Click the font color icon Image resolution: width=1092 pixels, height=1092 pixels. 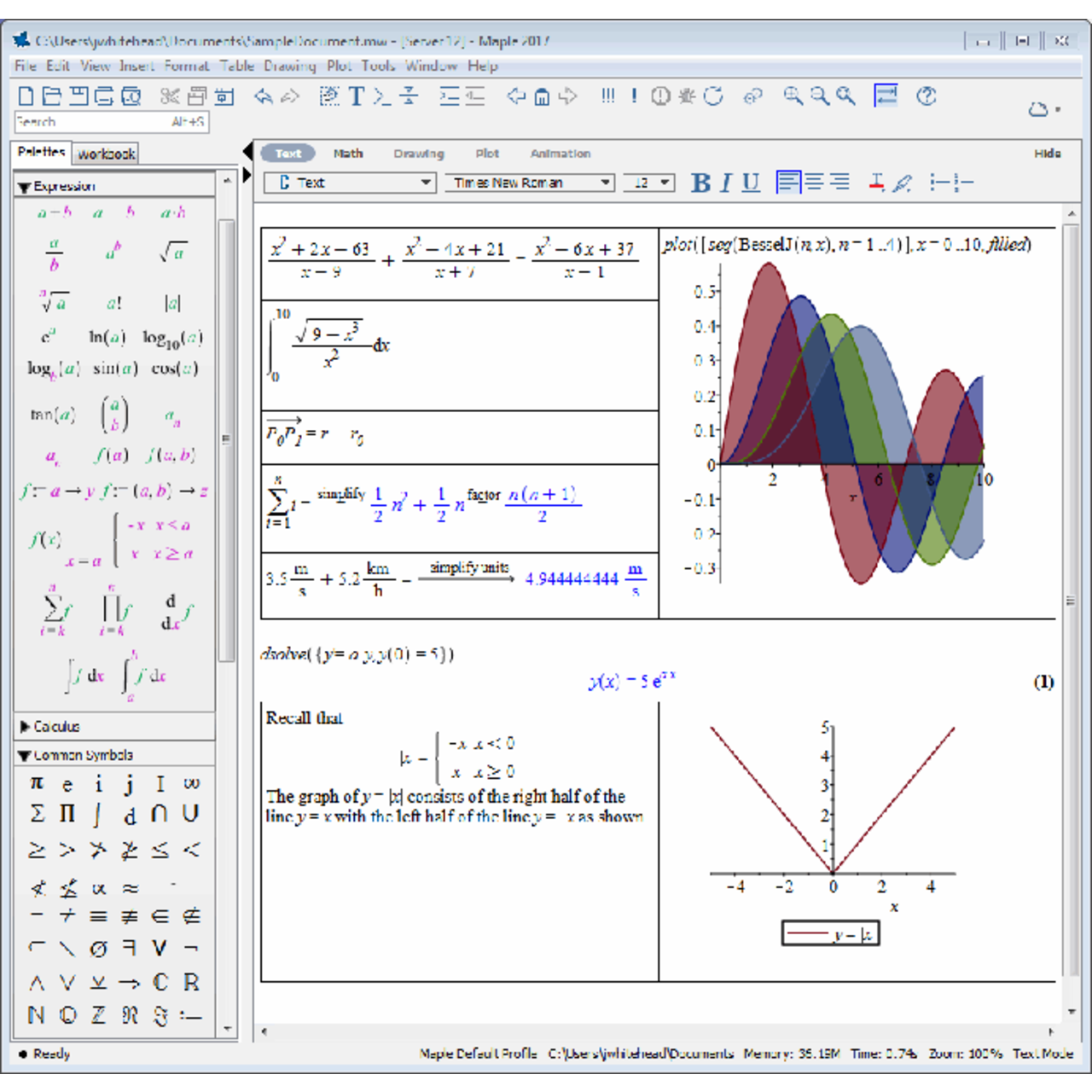pos(876,183)
